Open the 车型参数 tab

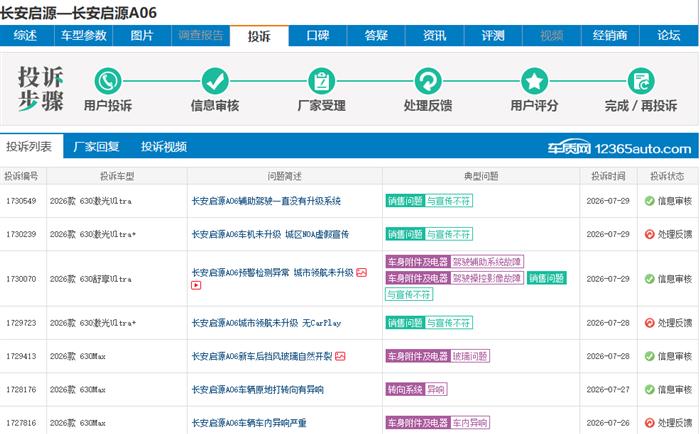[83, 35]
